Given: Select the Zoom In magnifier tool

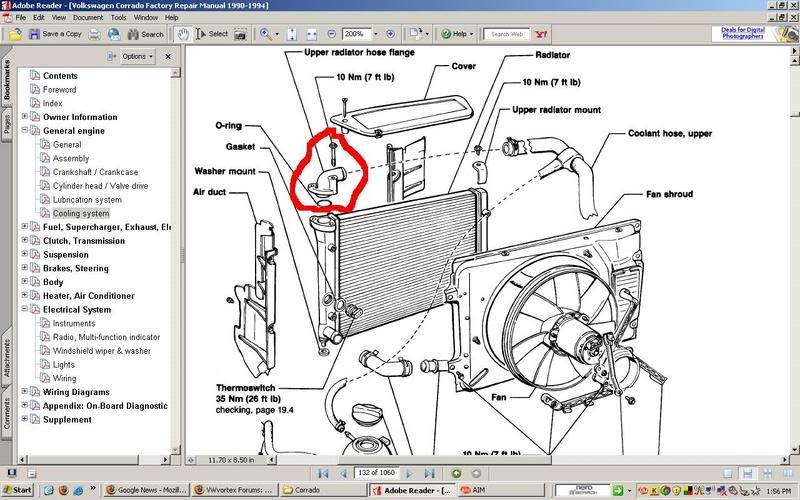Looking at the screenshot, I should (x=265, y=34).
